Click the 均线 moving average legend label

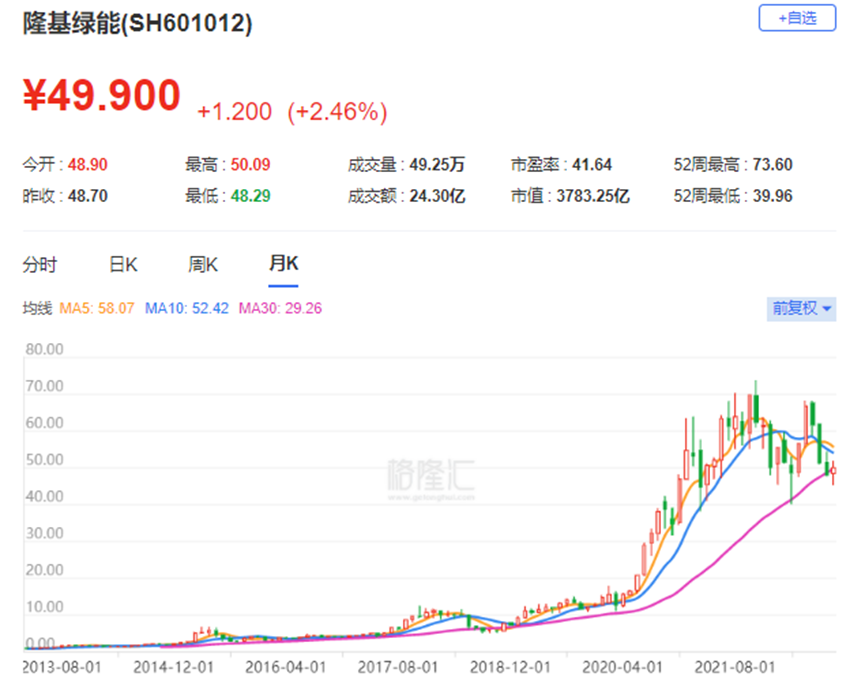coord(38,309)
